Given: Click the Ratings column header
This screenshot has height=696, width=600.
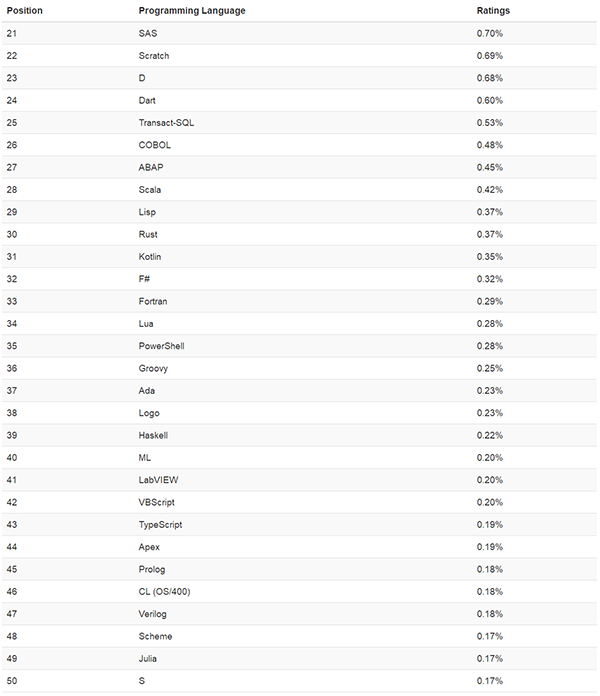Looking at the screenshot, I should [492, 10].
